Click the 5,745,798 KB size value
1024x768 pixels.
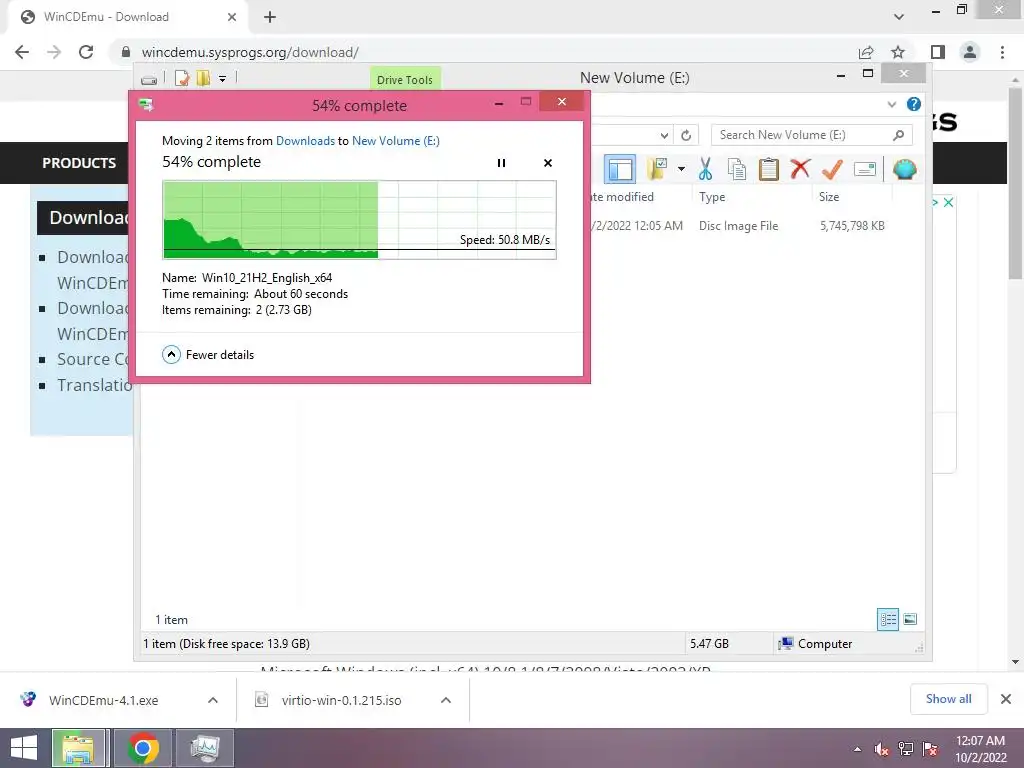tap(852, 226)
